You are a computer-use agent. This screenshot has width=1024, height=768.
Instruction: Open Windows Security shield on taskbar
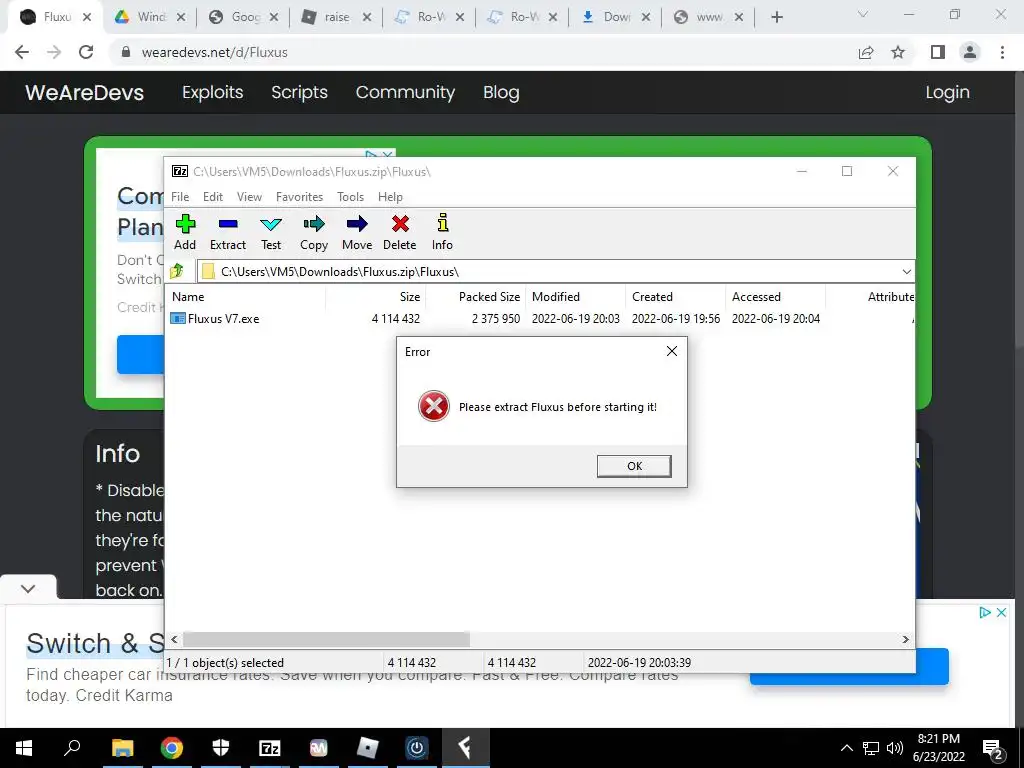click(221, 748)
